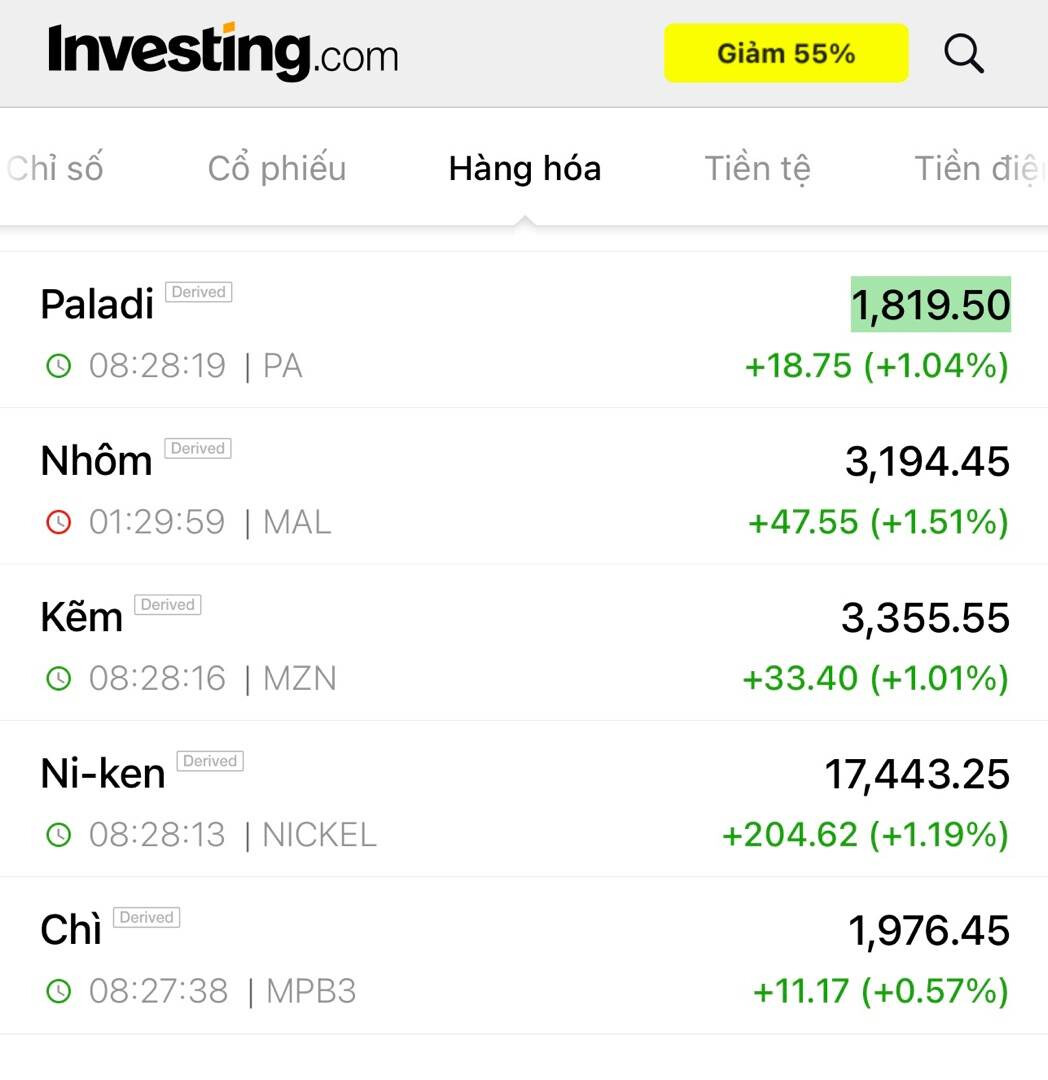Click the Chì price 1,976.45
Screen dimensions: 1048x1080
929,931
